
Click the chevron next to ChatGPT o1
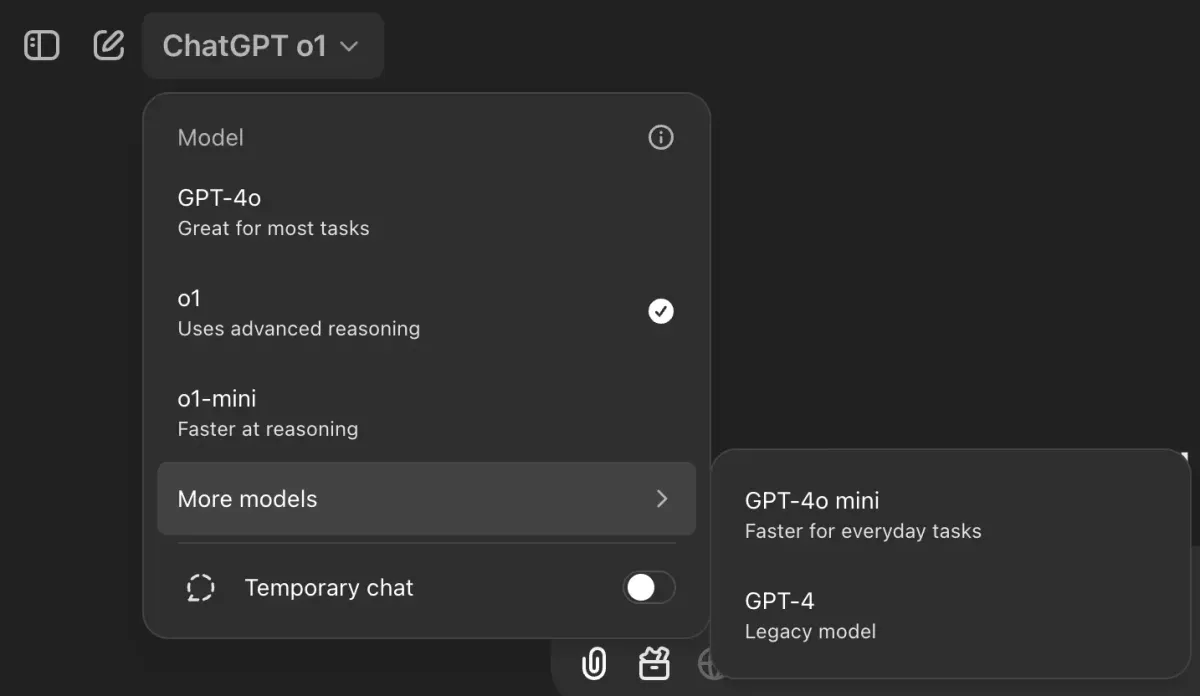349,46
